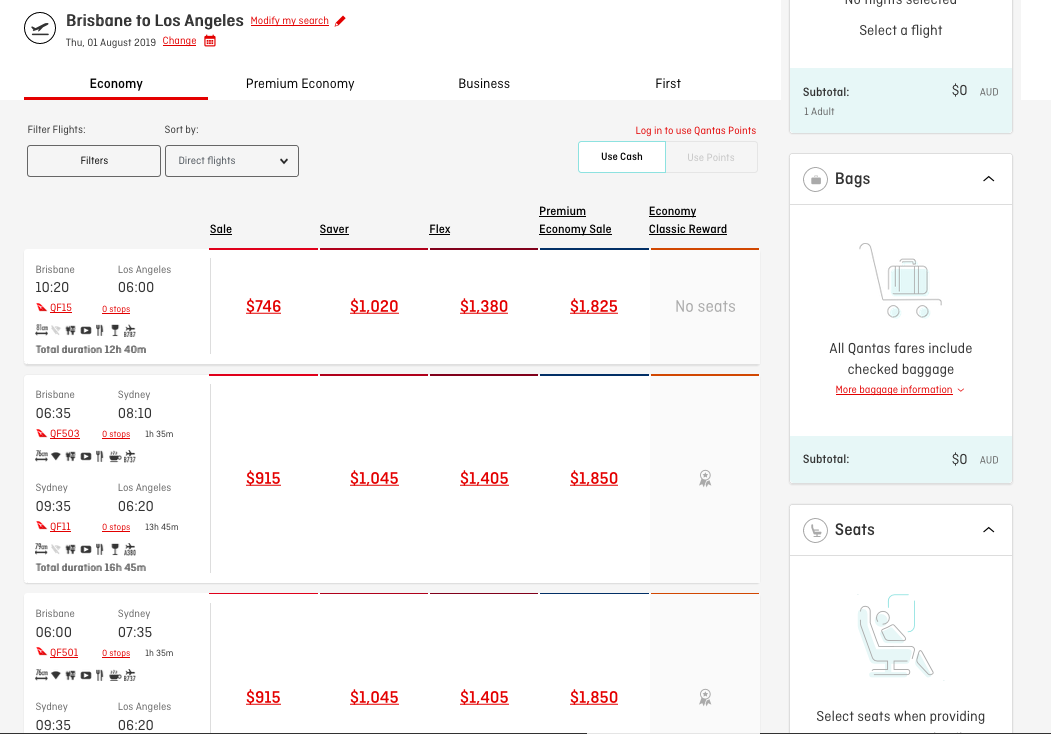Open flight details for QF15
The height and width of the screenshot is (734, 1051).
coord(61,308)
